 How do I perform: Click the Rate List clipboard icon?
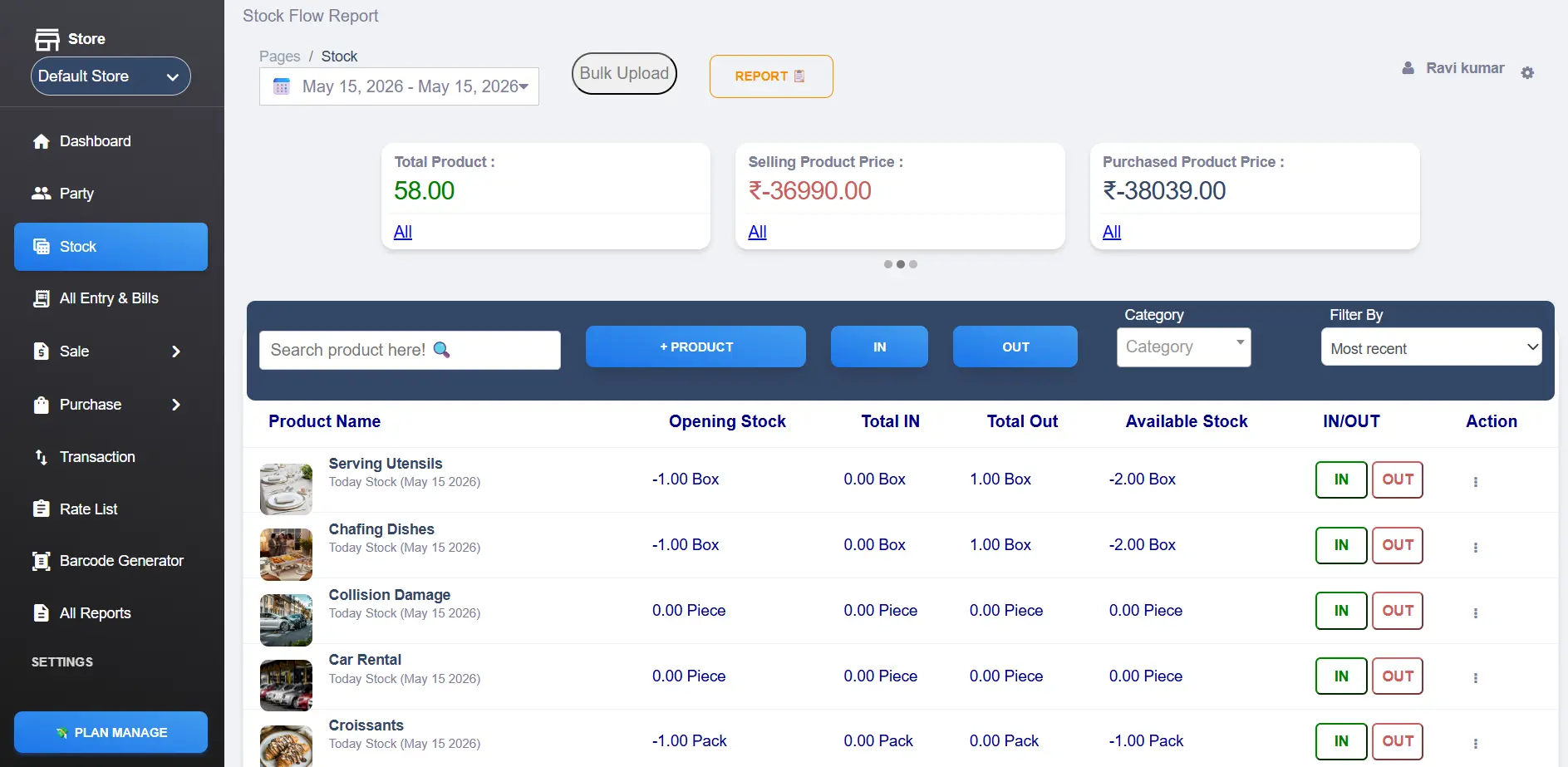(42, 509)
